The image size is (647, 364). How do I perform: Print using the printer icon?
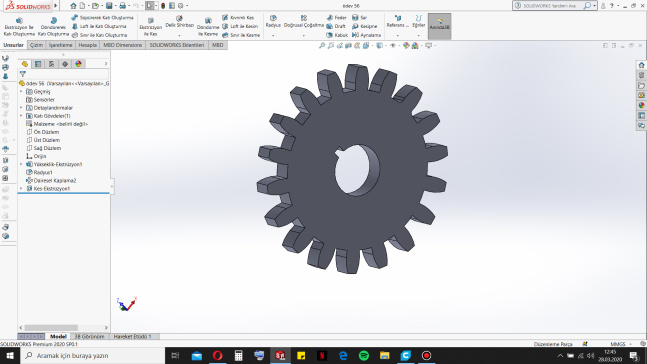(123, 6)
